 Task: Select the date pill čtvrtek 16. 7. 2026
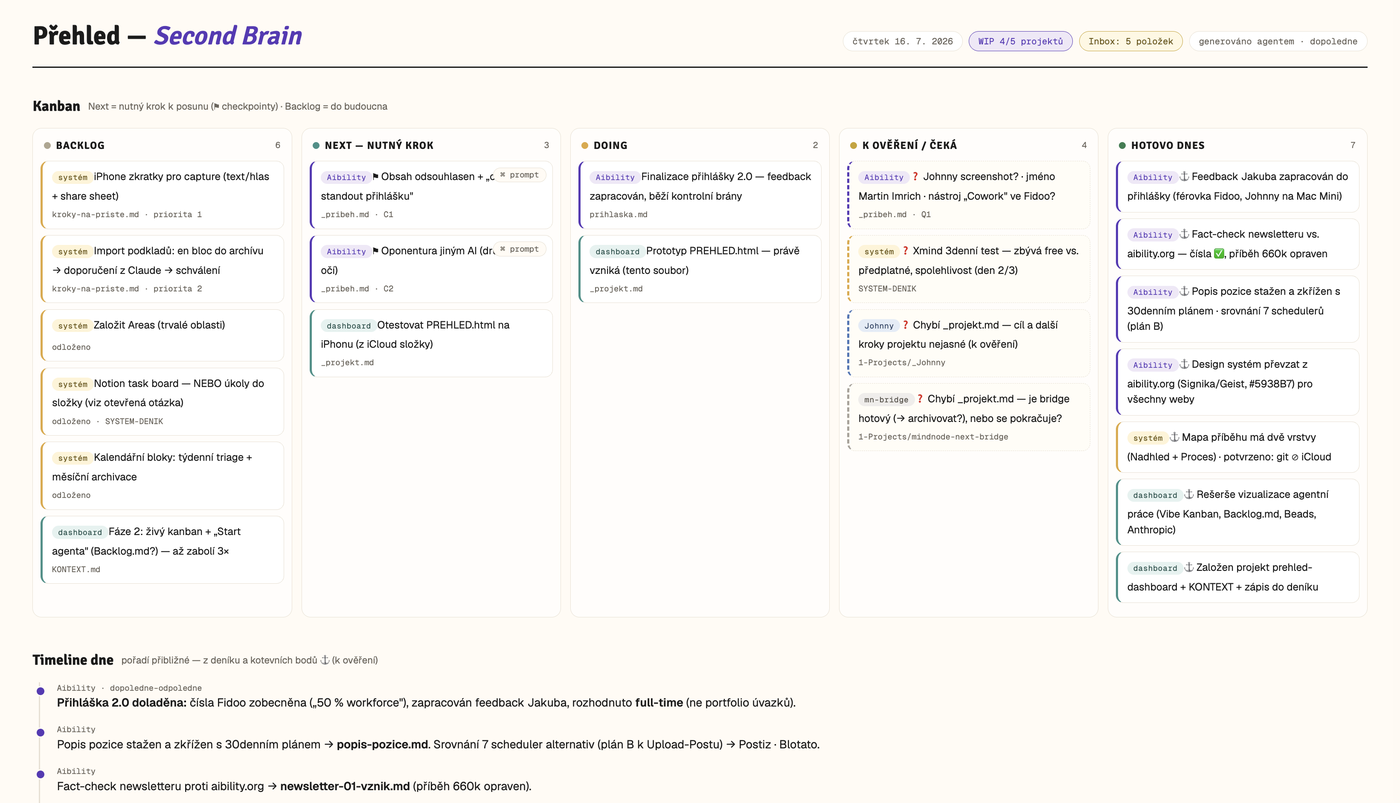pos(902,42)
